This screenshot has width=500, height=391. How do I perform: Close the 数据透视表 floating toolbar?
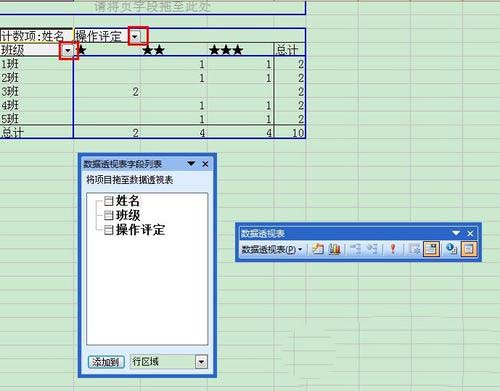pos(470,233)
